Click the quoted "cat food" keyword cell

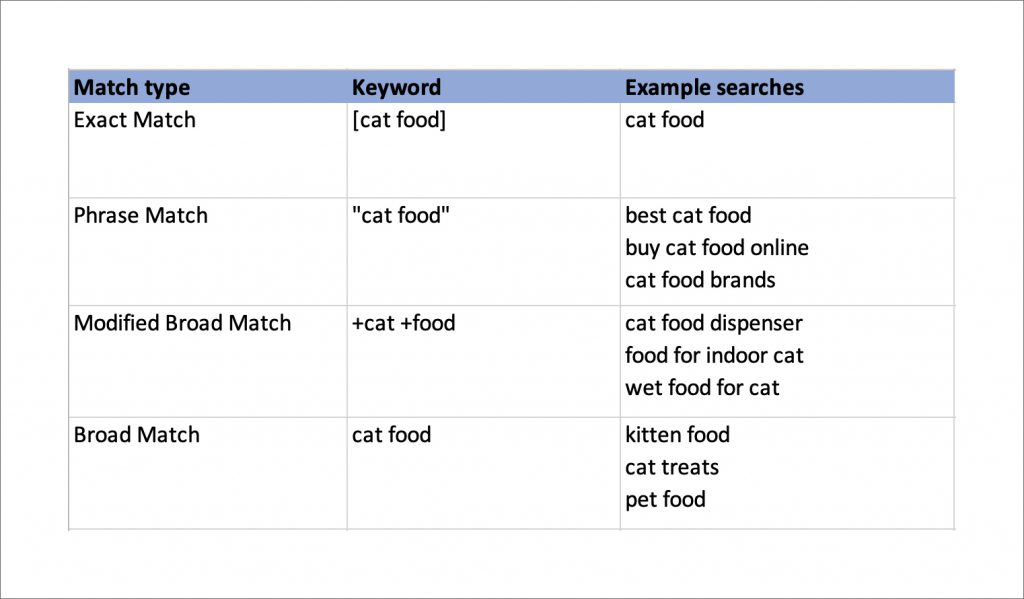tap(401, 216)
